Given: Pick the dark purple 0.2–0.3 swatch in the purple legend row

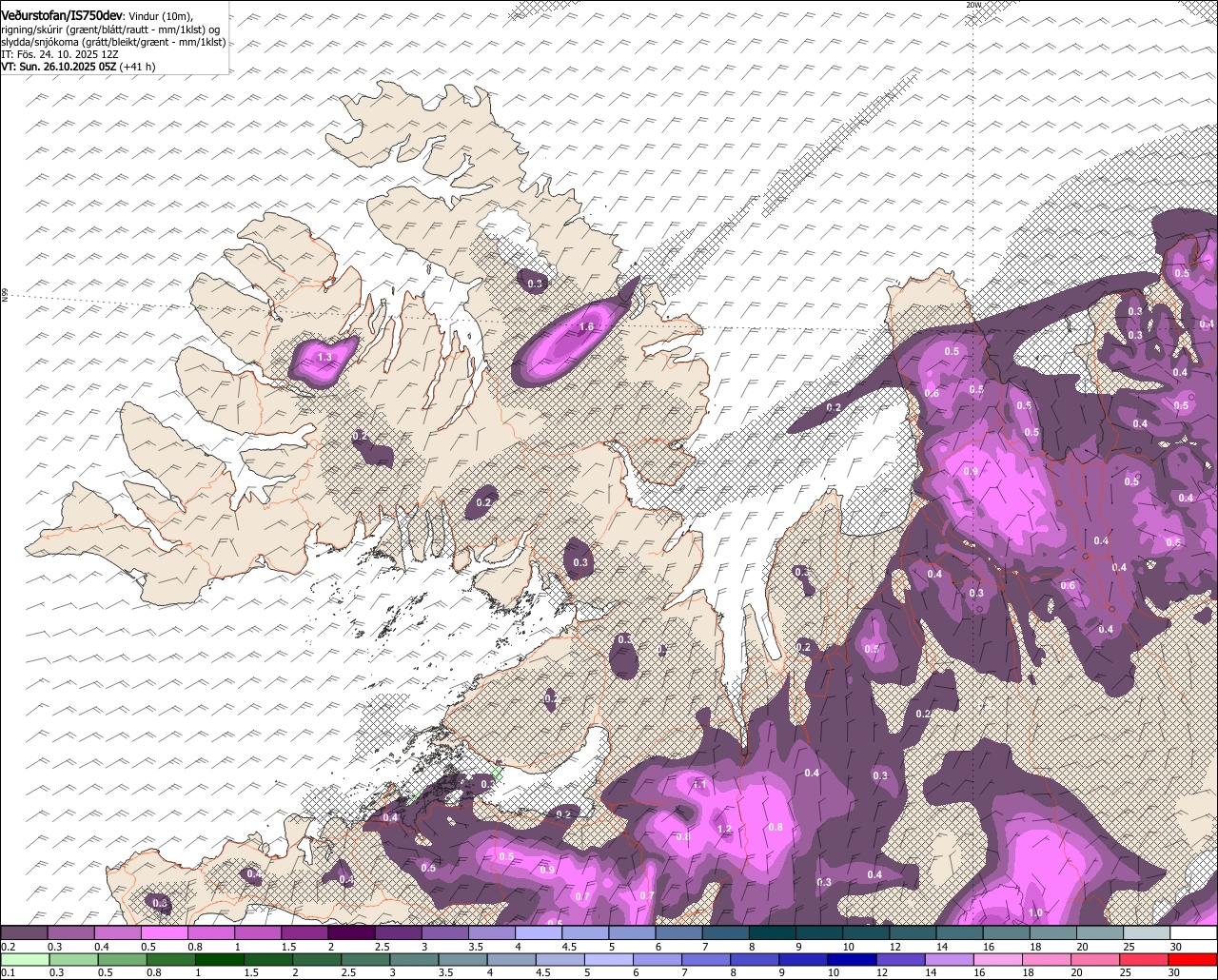Looking at the screenshot, I should pos(24,932).
